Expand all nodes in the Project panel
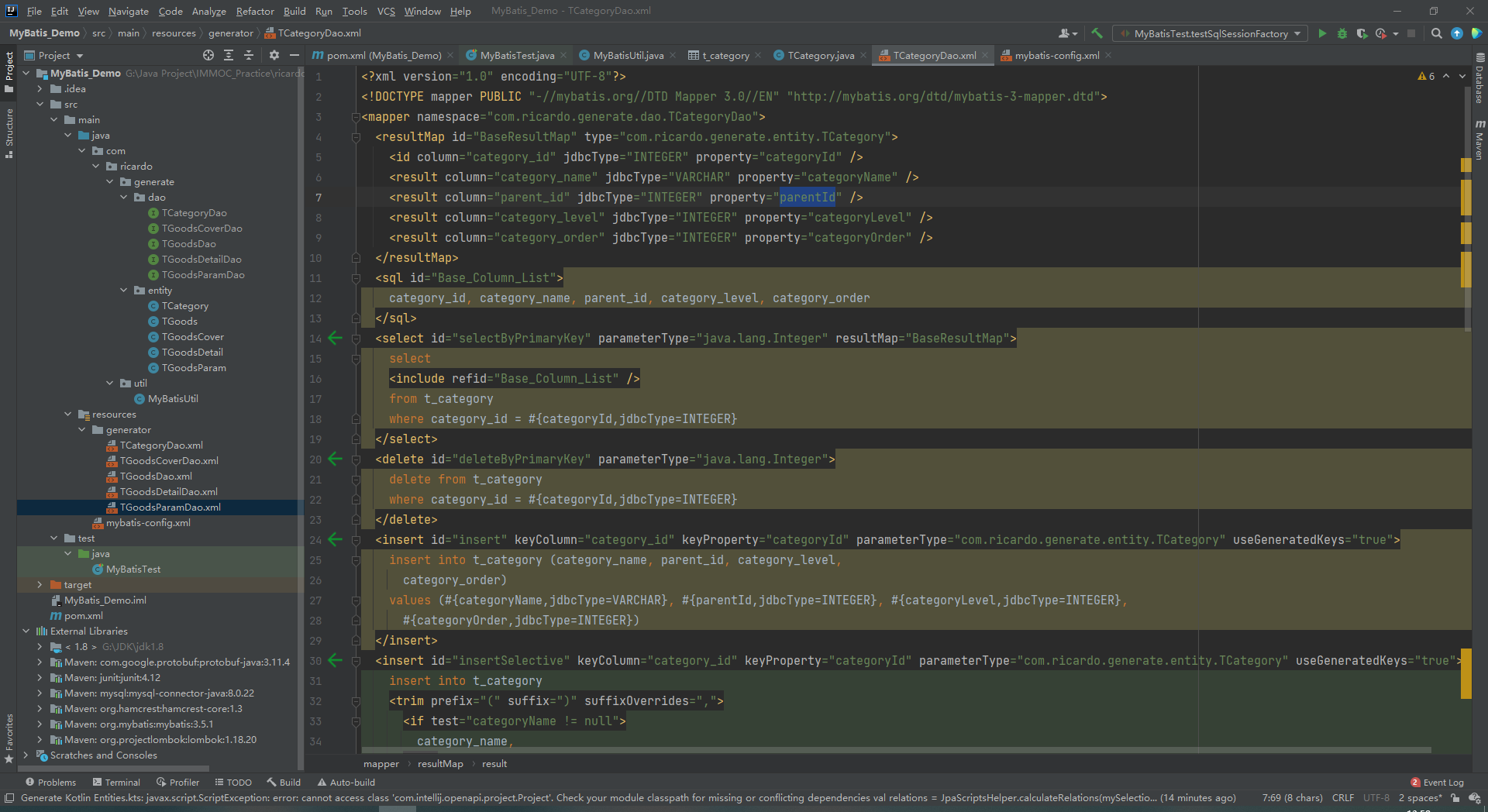This screenshot has height=812, width=1488. click(x=229, y=55)
